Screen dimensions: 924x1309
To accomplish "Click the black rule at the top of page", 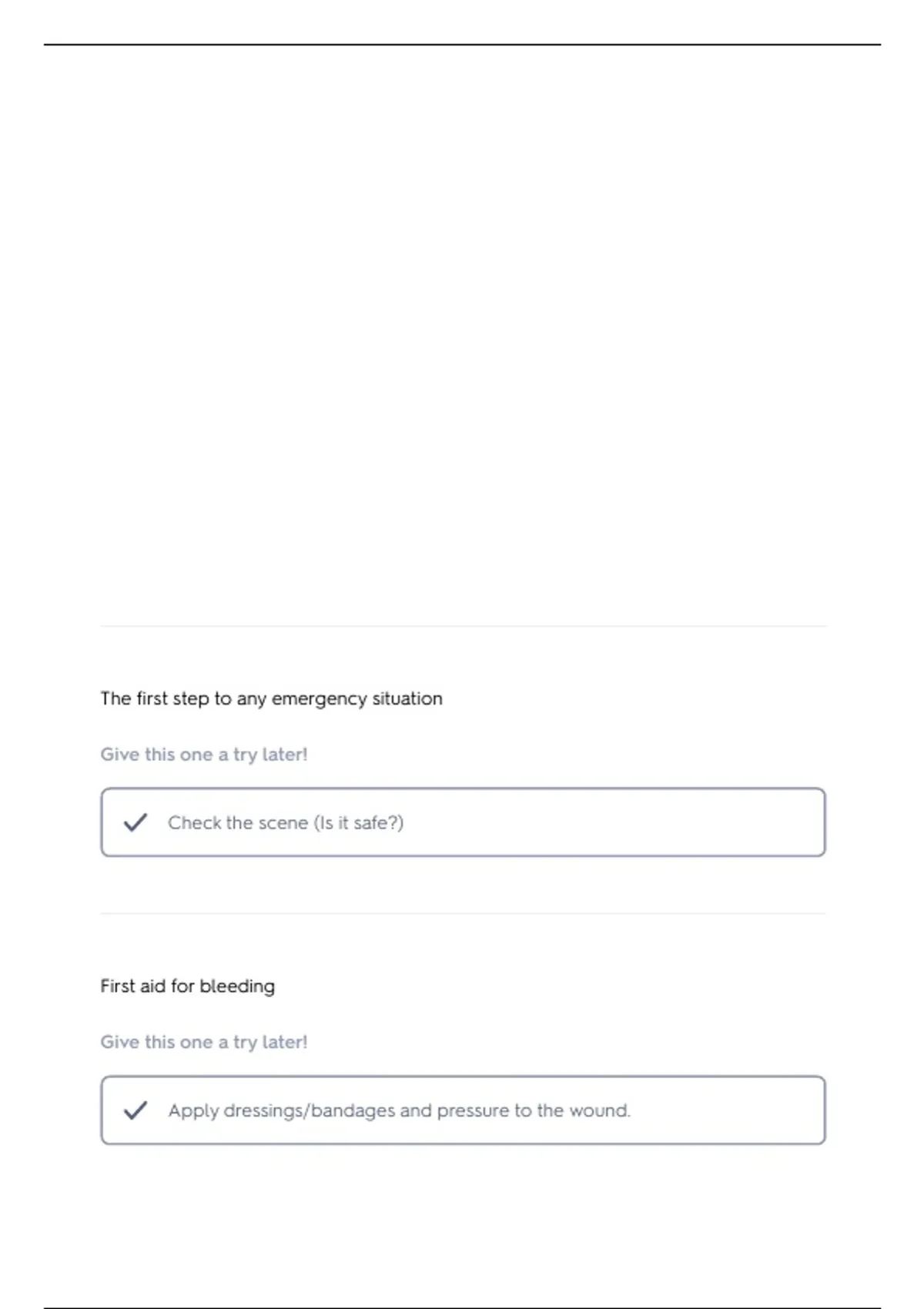I will pyautogui.click(x=462, y=45).
